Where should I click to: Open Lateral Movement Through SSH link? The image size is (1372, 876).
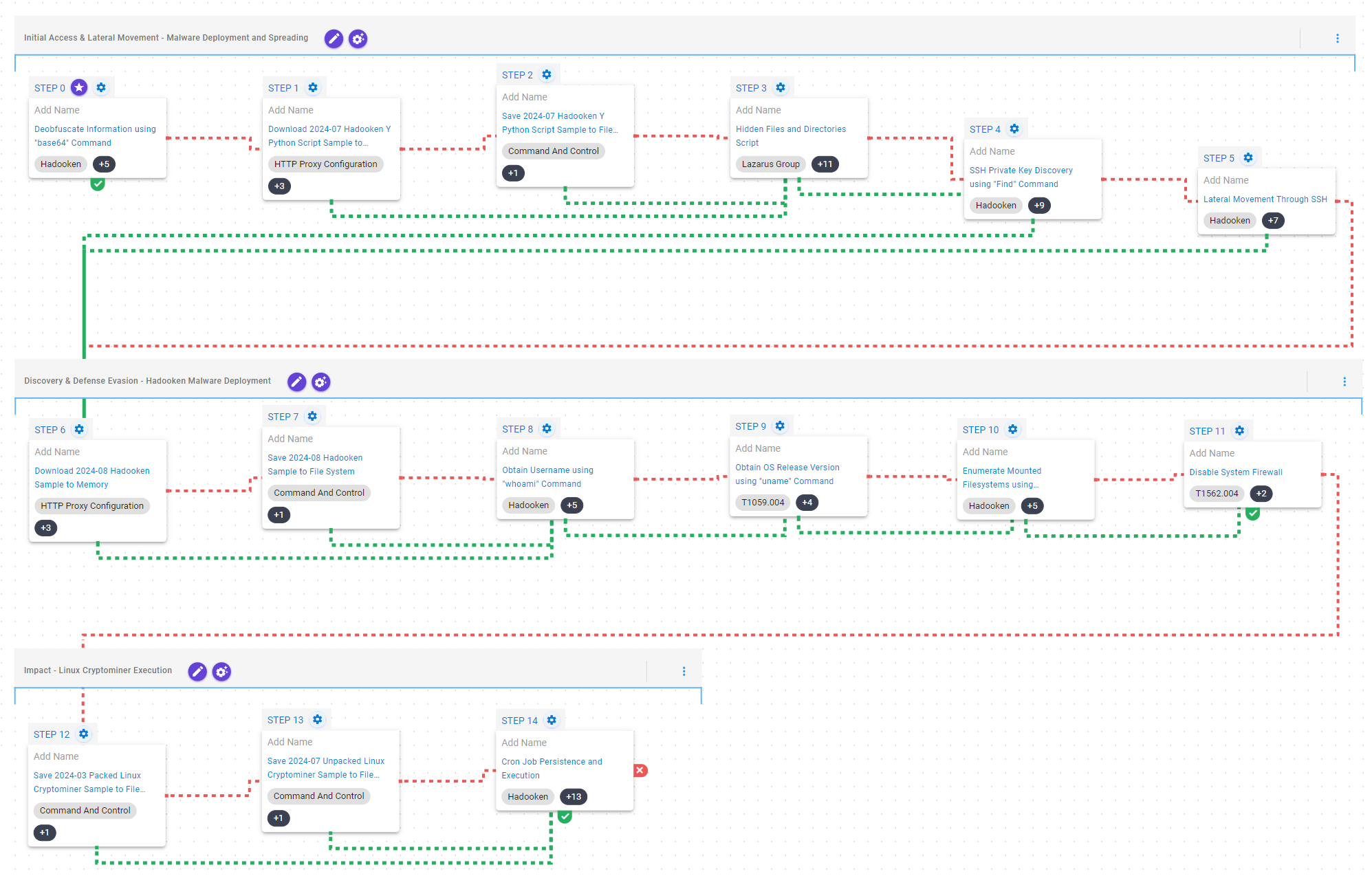click(x=1265, y=199)
